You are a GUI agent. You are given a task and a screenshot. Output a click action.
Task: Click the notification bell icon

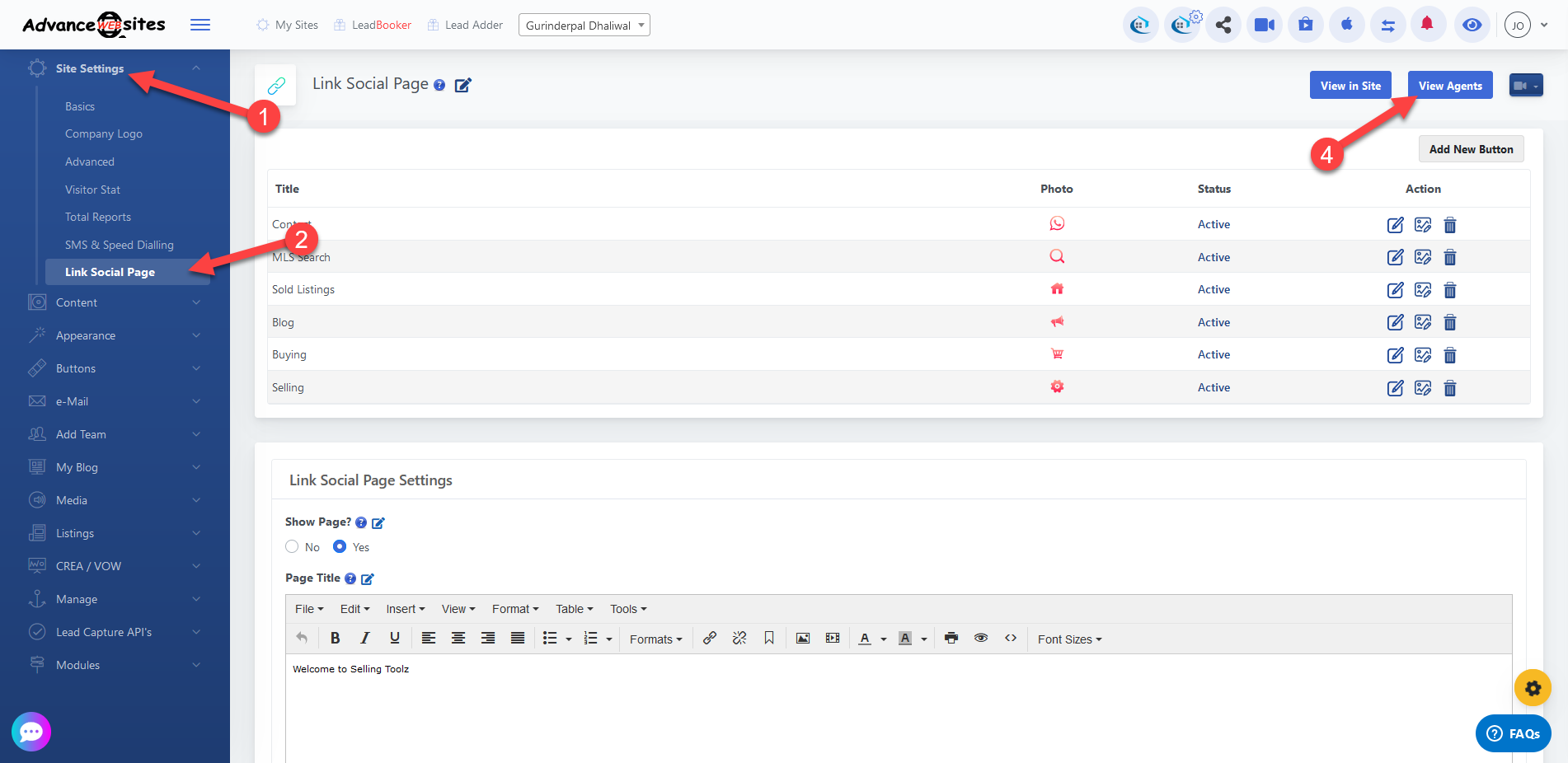(x=1427, y=25)
